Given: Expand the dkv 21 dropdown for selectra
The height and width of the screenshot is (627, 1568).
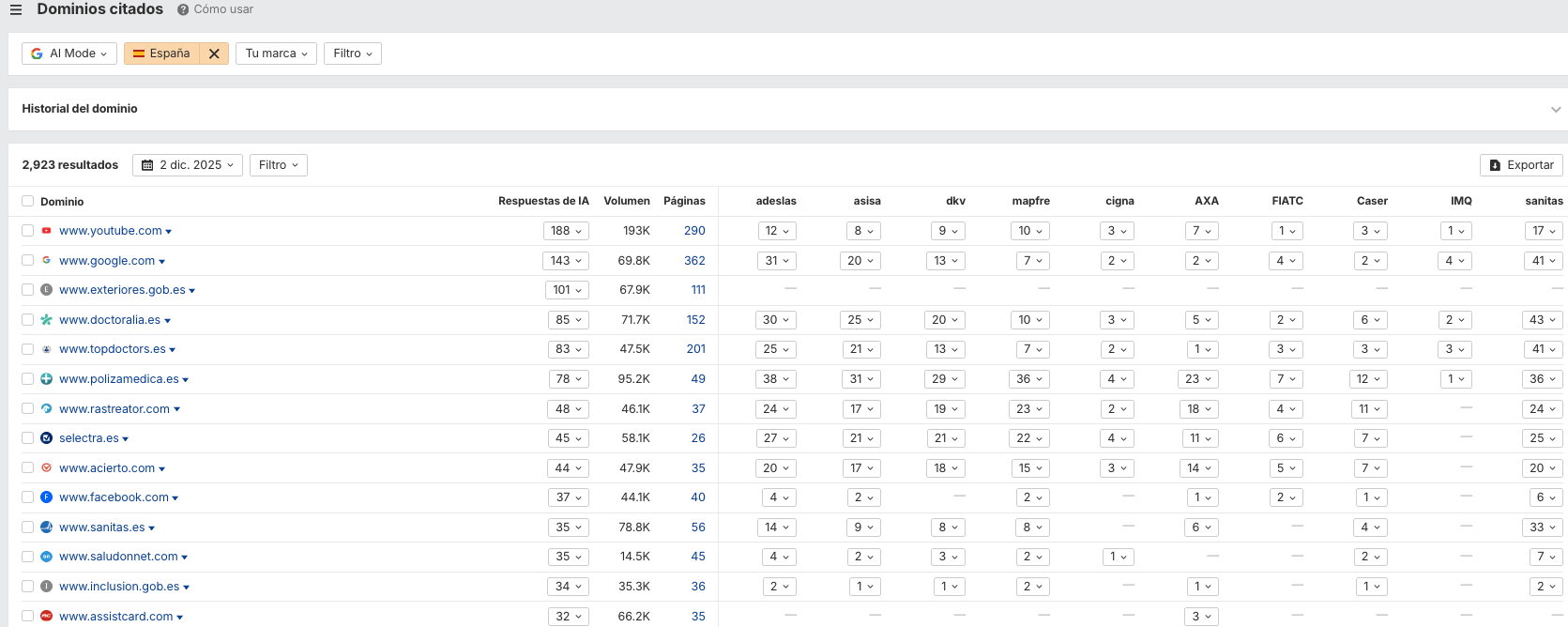Looking at the screenshot, I should point(946,438).
